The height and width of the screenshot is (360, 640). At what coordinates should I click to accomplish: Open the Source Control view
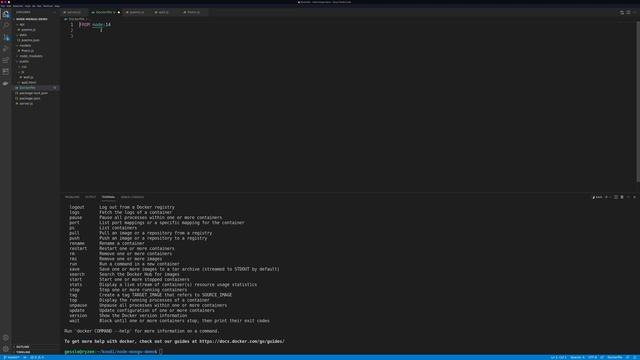[x=6, y=37]
